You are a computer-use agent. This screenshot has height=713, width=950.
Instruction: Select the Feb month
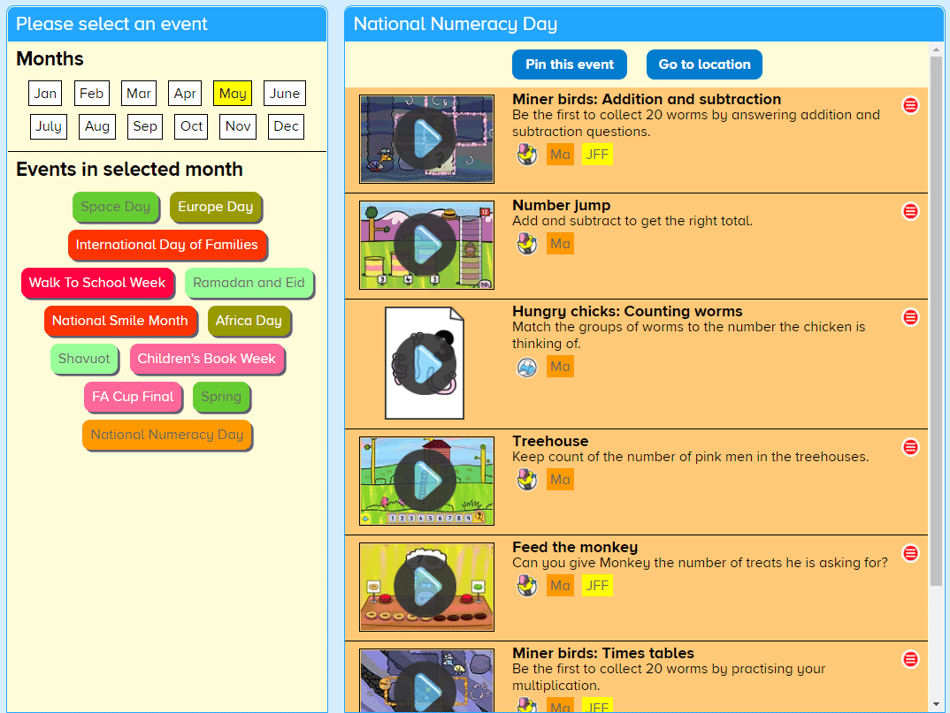[91, 93]
